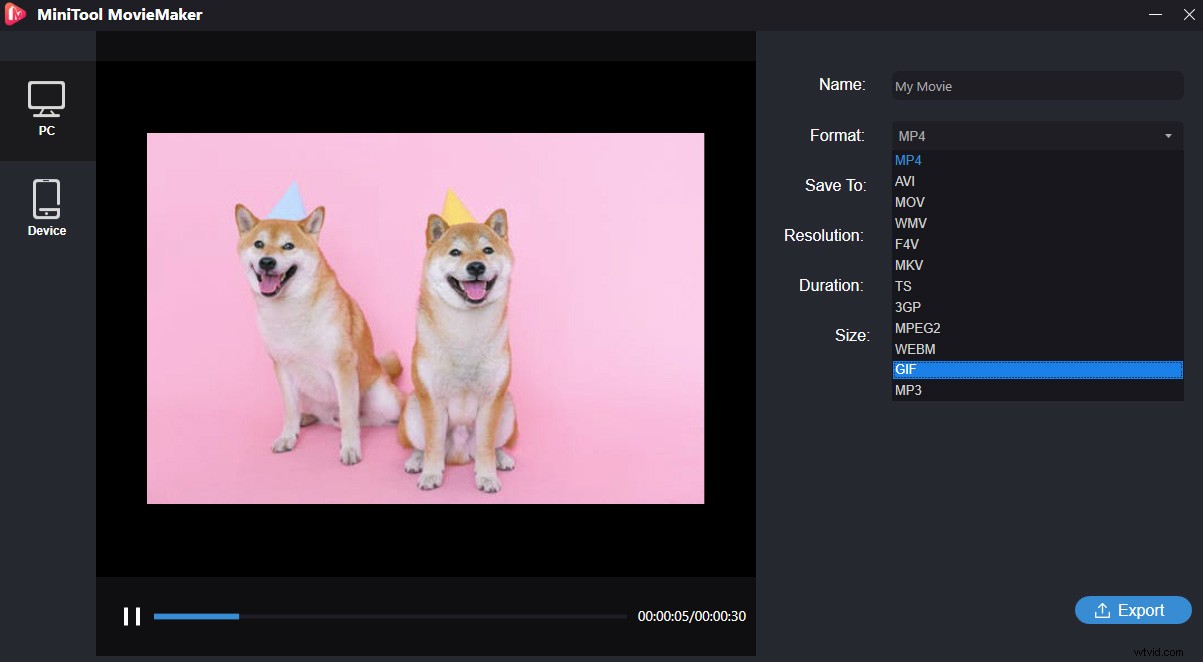Choose WEBM from the format list
This screenshot has width=1203, height=662.
coord(1037,349)
